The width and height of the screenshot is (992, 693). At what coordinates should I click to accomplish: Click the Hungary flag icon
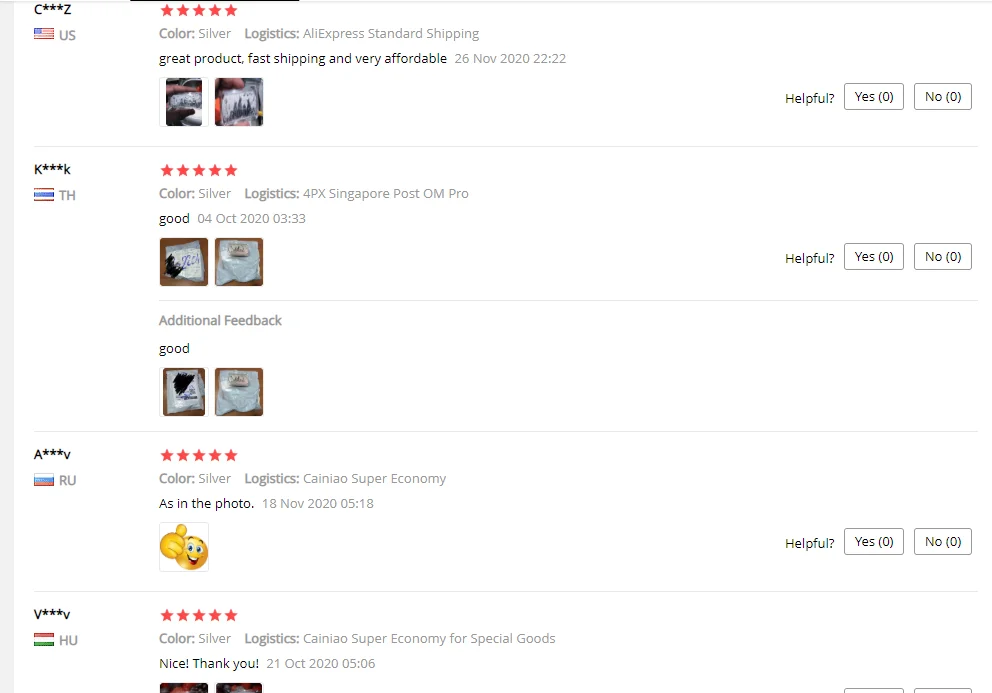click(44, 640)
